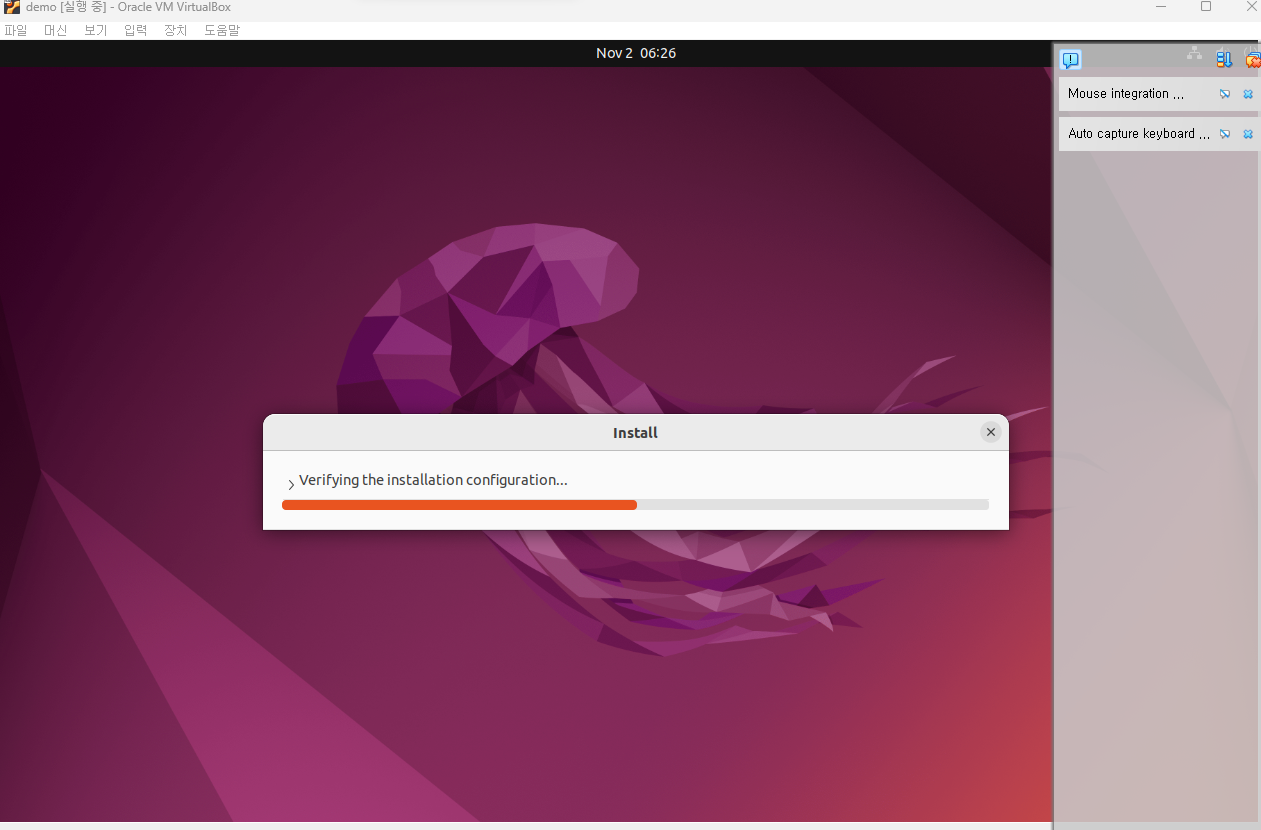This screenshot has width=1261, height=830.
Task: Click the Auto capture keyboard notification text
Action: point(1139,134)
